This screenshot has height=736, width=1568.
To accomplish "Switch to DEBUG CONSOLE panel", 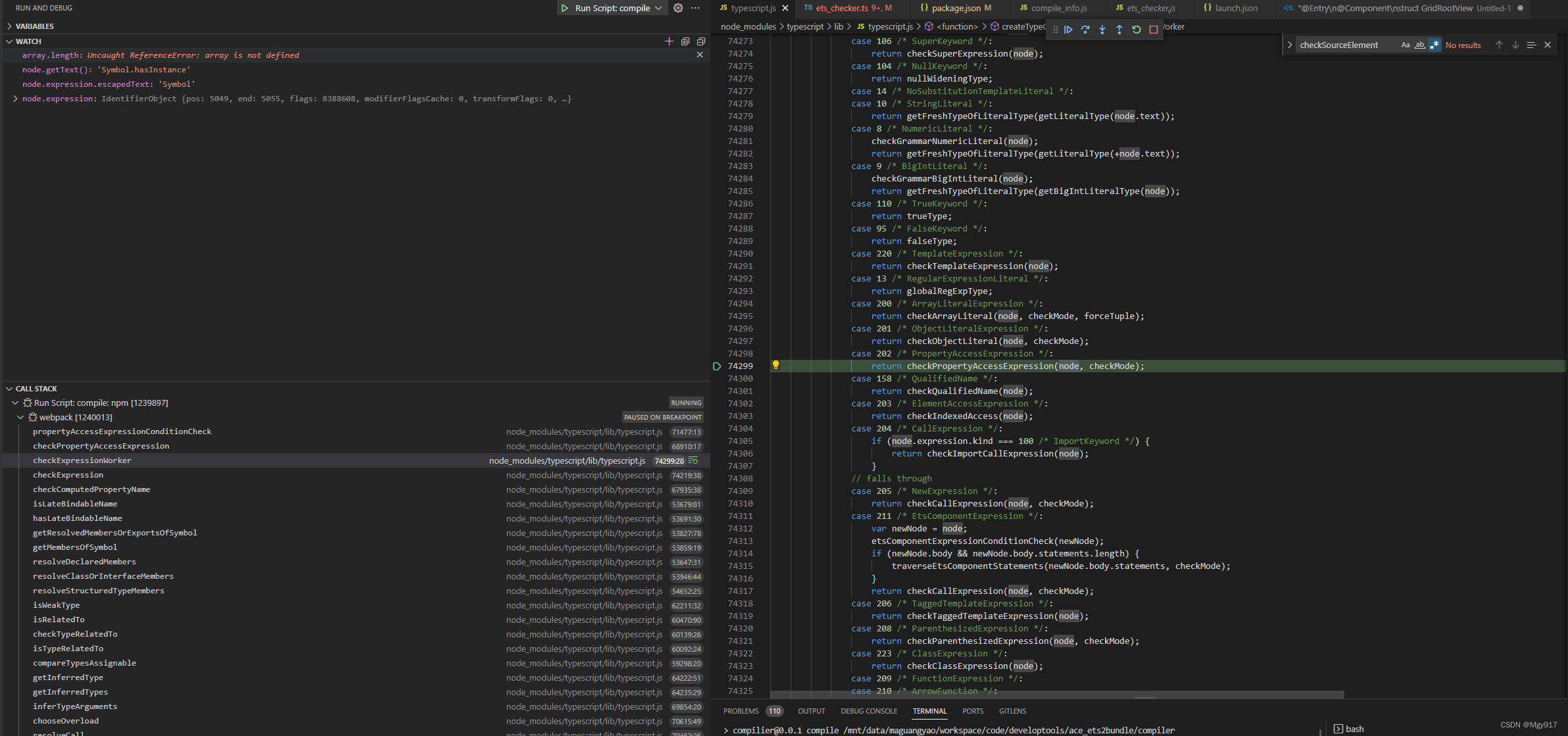I will (869, 711).
